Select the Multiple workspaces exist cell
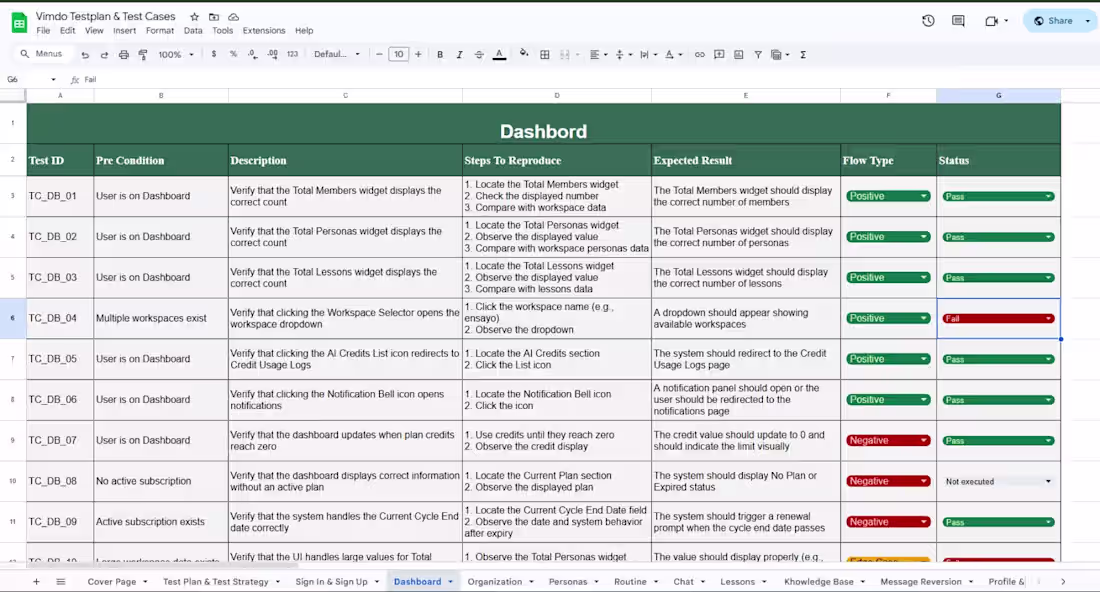The width and height of the screenshot is (1100, 592). tap(161, 318)
